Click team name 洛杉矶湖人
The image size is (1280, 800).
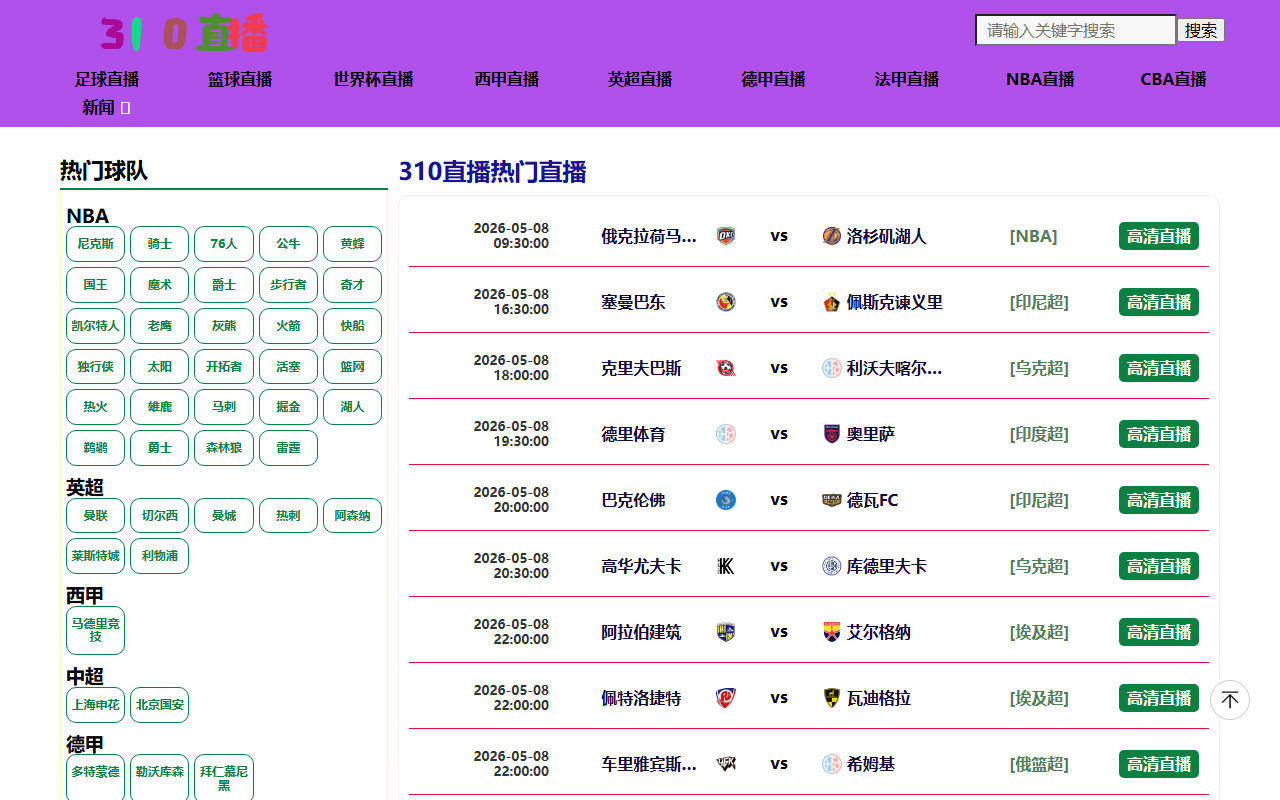click(x=887, y=236)
